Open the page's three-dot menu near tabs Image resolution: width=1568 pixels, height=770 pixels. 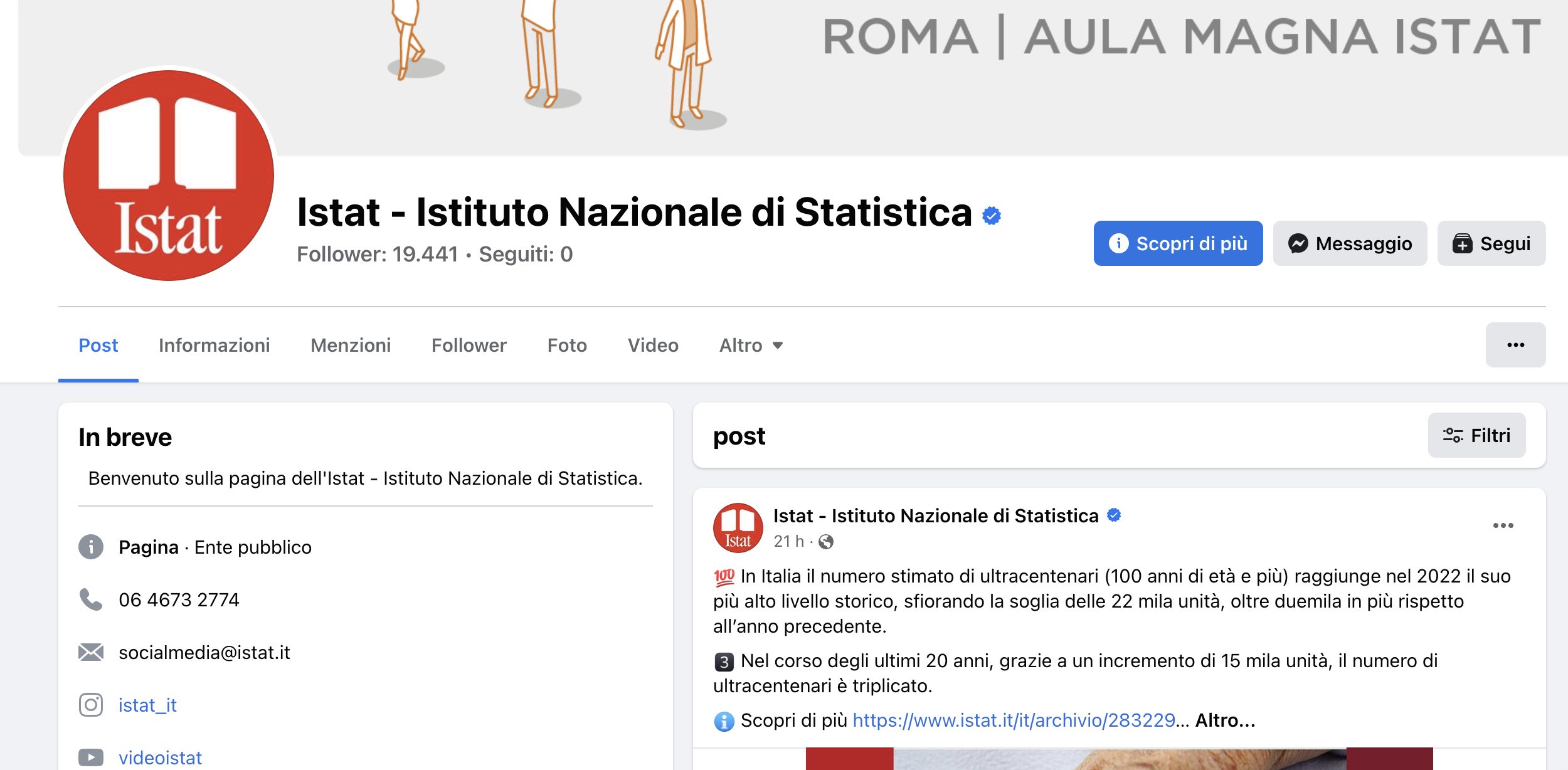pyautogui.click(x=1515, y=345)
